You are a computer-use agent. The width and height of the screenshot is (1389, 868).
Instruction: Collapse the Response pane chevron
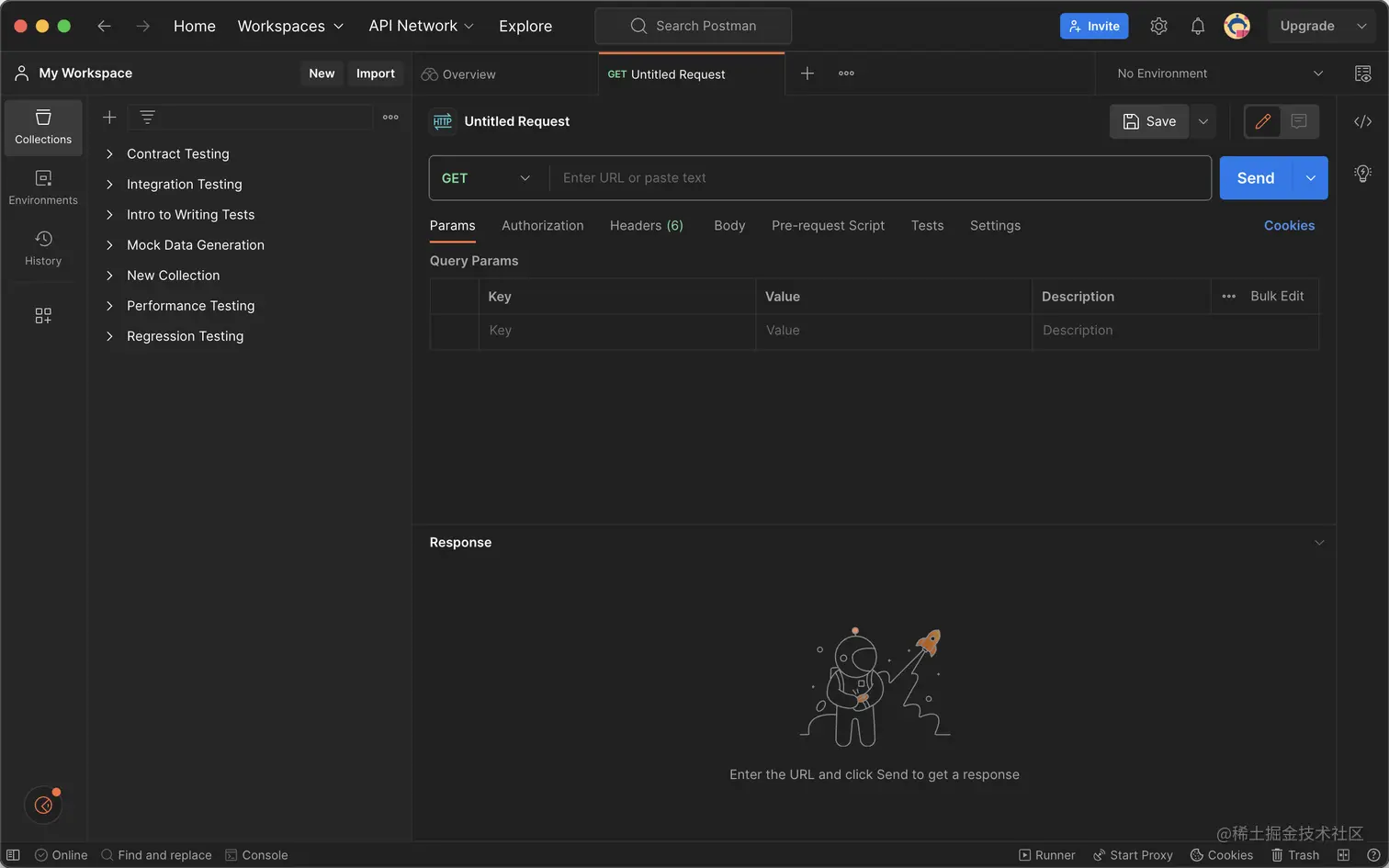pyautogui.click(x=1319, y=543)
